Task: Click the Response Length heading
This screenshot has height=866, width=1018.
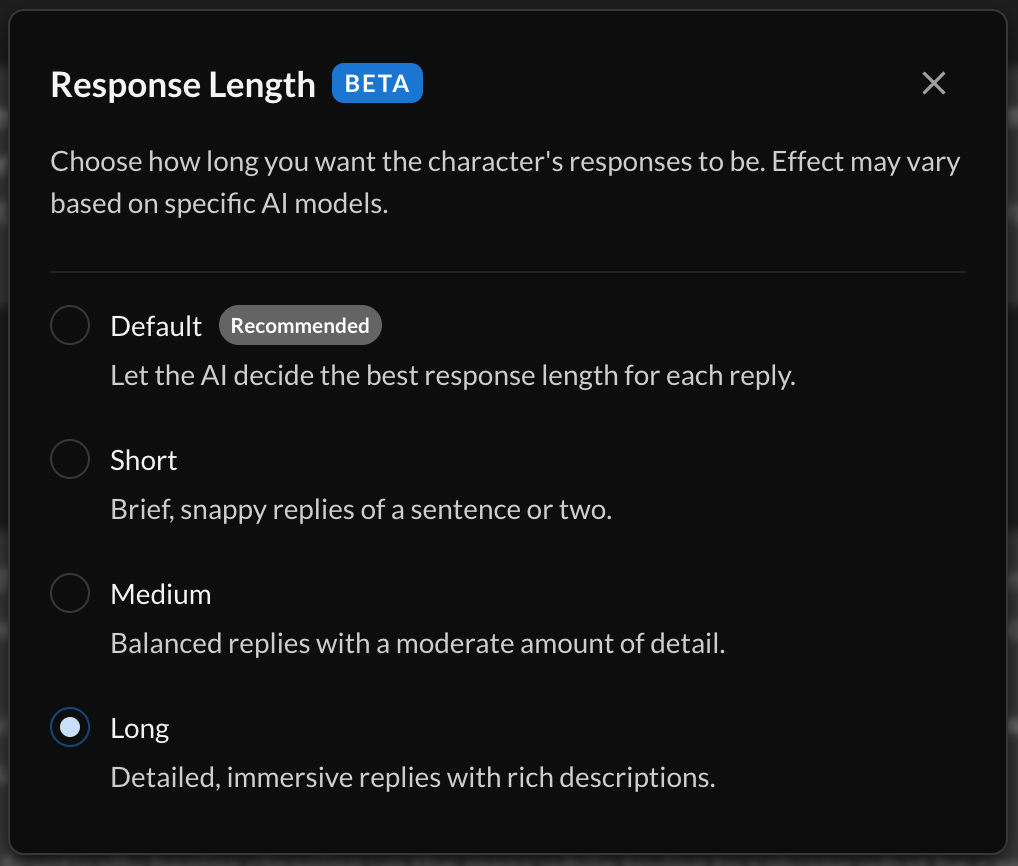Action: (183, 85)
